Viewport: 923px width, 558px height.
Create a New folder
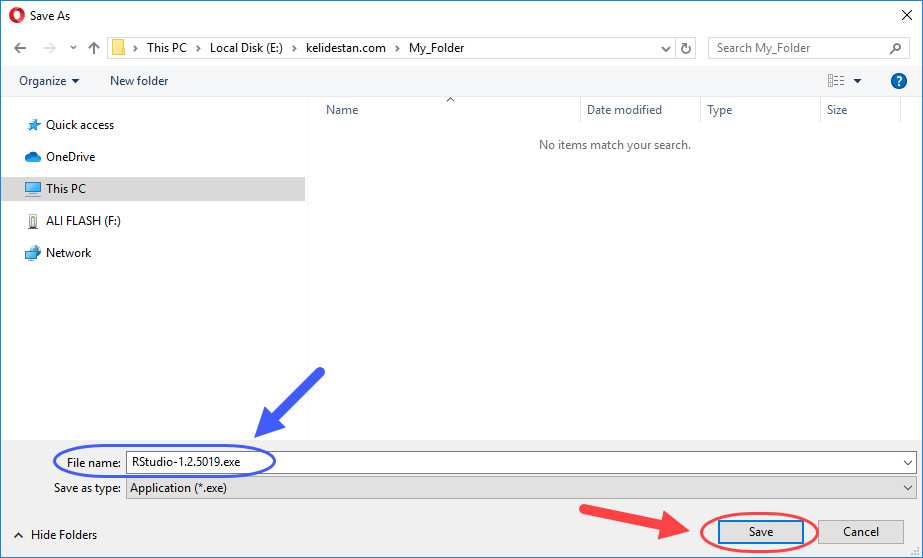(x=139, y=81)
